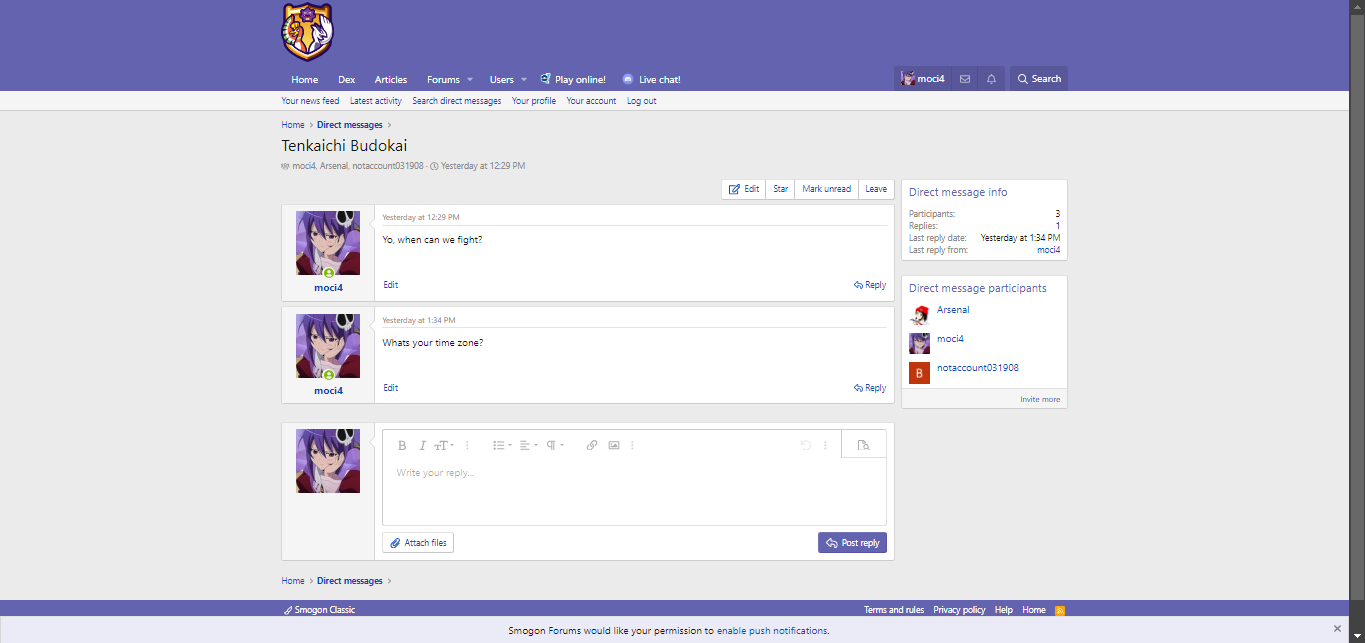Click the undo icon in editor
Viewport: 1365px width, 643px height.
click(x=805, y=445)
